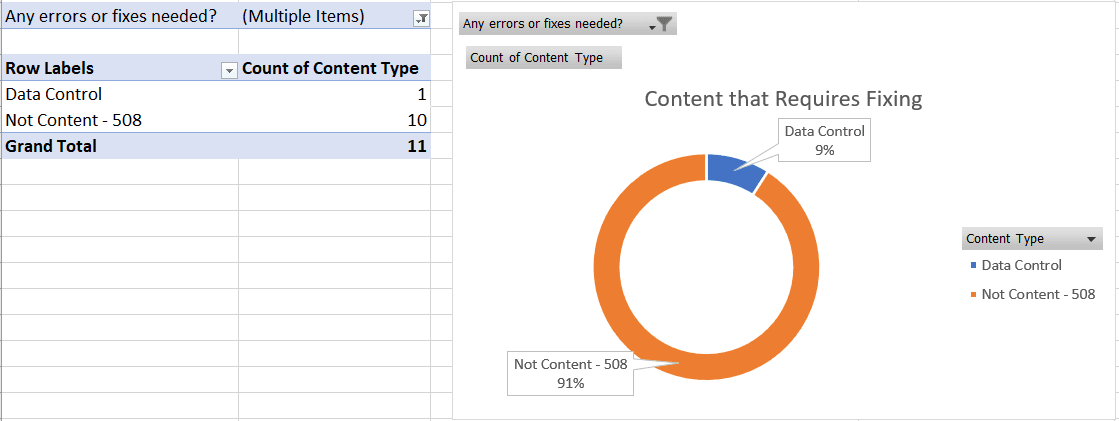The width and height of the screenshot is (1119, 421).
Task: Select the orange Not Content - 508 donut slice
Action: pyautogui.click(x=640, y=330)
